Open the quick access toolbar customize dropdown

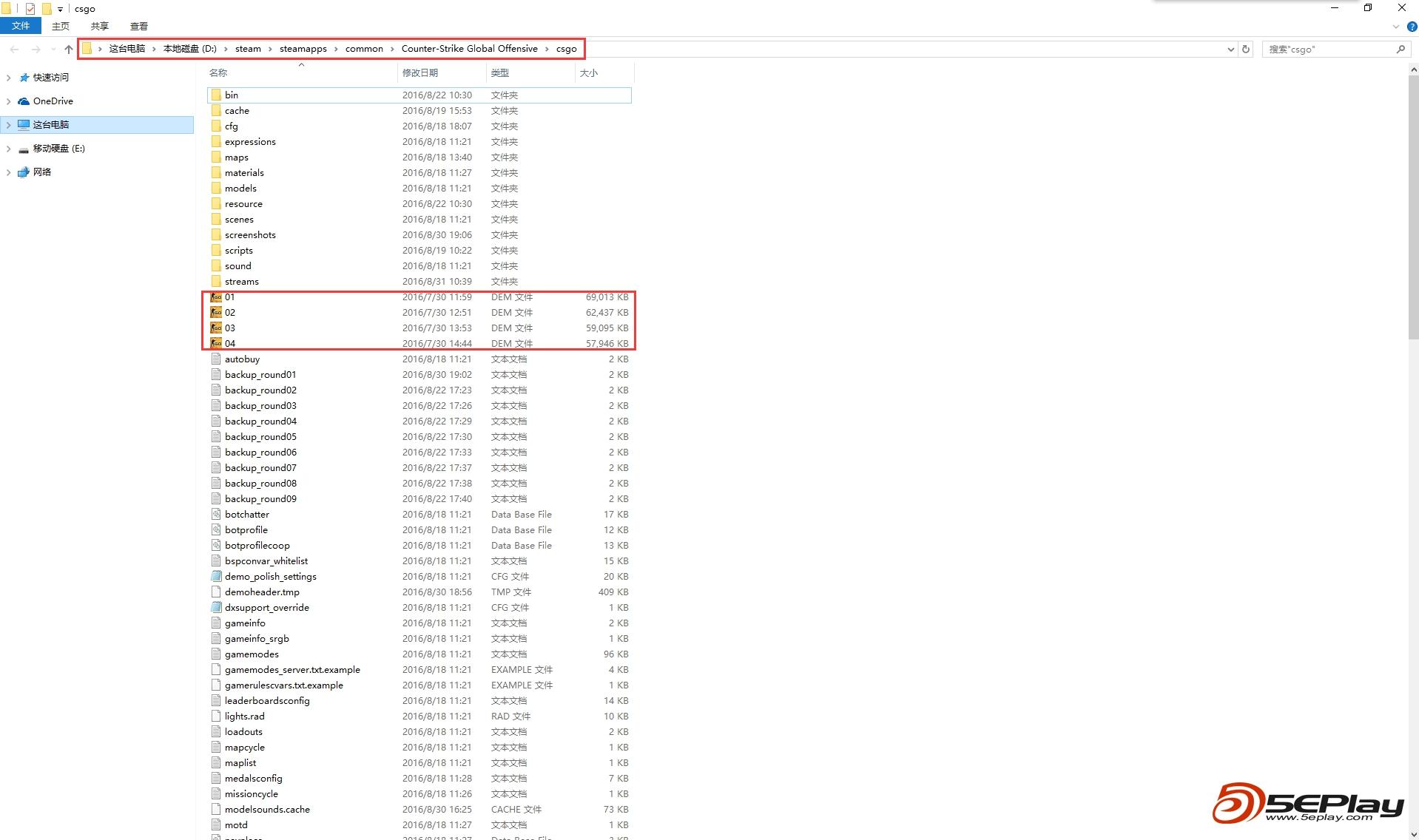[x=60, y=10]
